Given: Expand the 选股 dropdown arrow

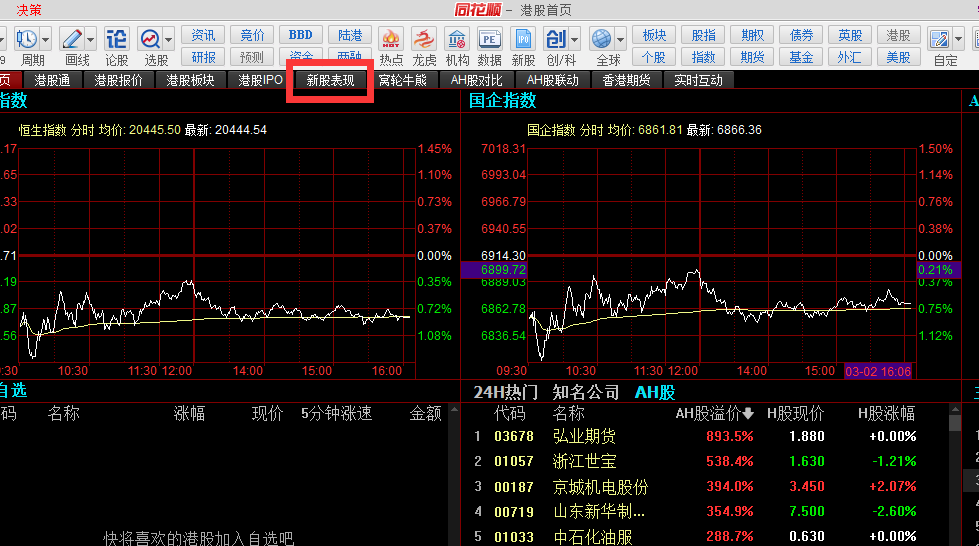Looking at the screenshot, I should point(169,40).
